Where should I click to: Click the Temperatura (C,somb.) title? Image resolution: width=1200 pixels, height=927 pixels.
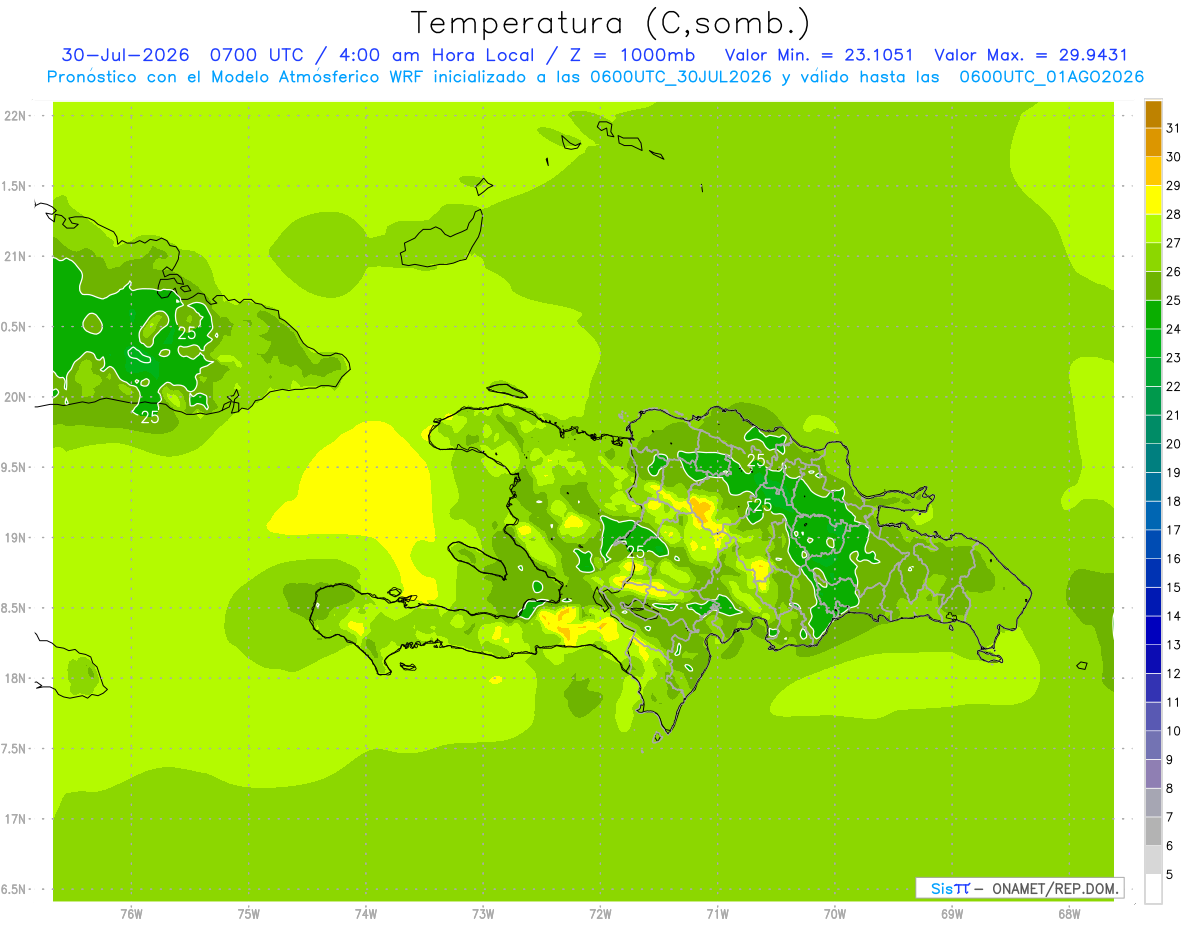[611, 23]
